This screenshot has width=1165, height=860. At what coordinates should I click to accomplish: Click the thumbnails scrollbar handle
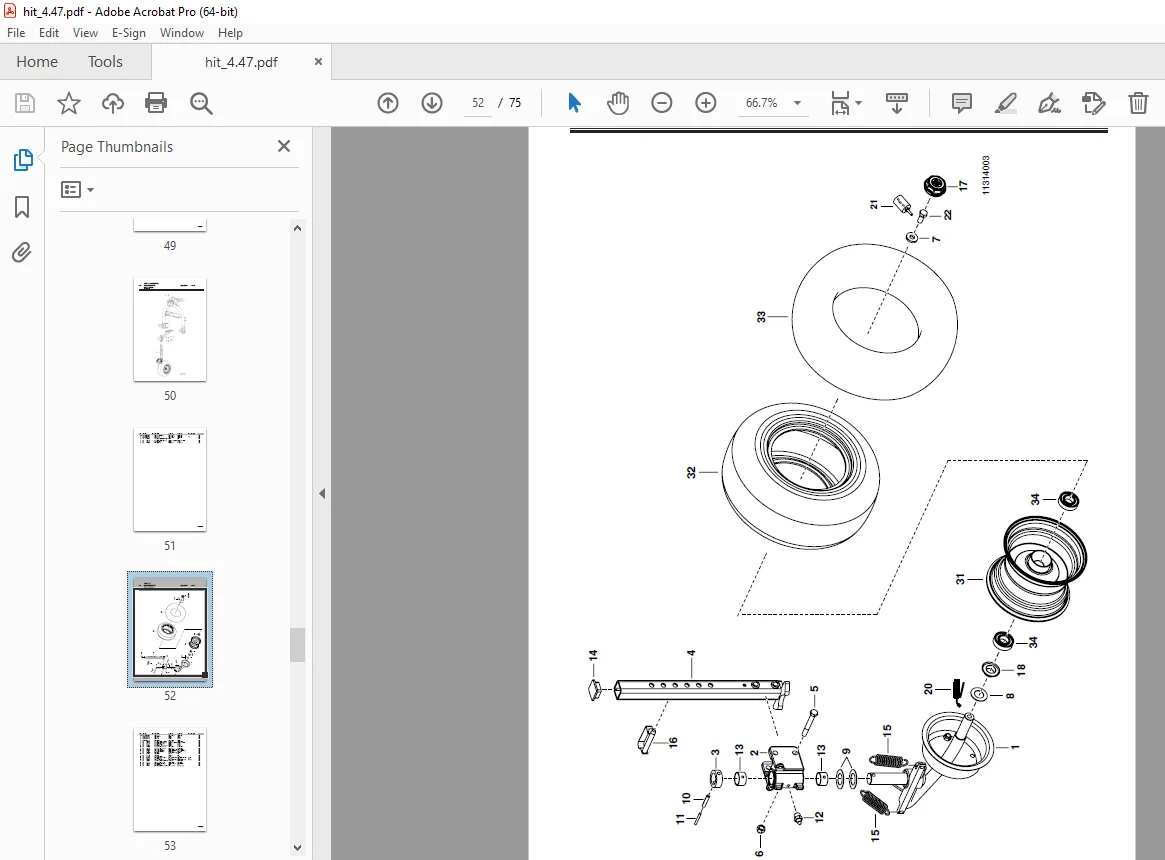pyautogui.click(x=297, y=644)
